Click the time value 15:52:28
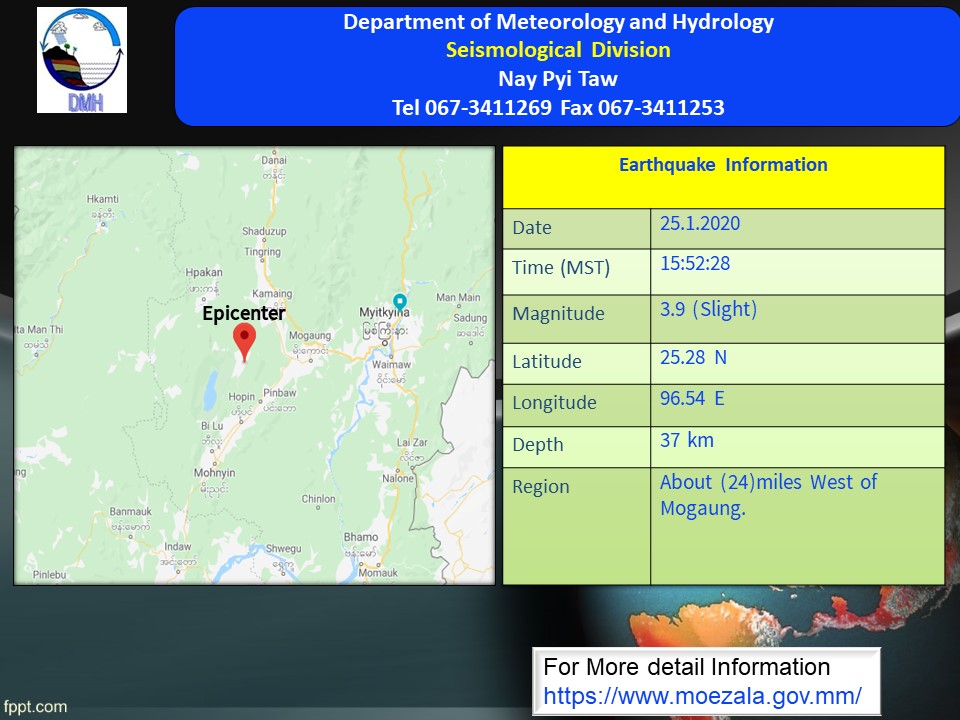960x720 pixels. (695, 266)
